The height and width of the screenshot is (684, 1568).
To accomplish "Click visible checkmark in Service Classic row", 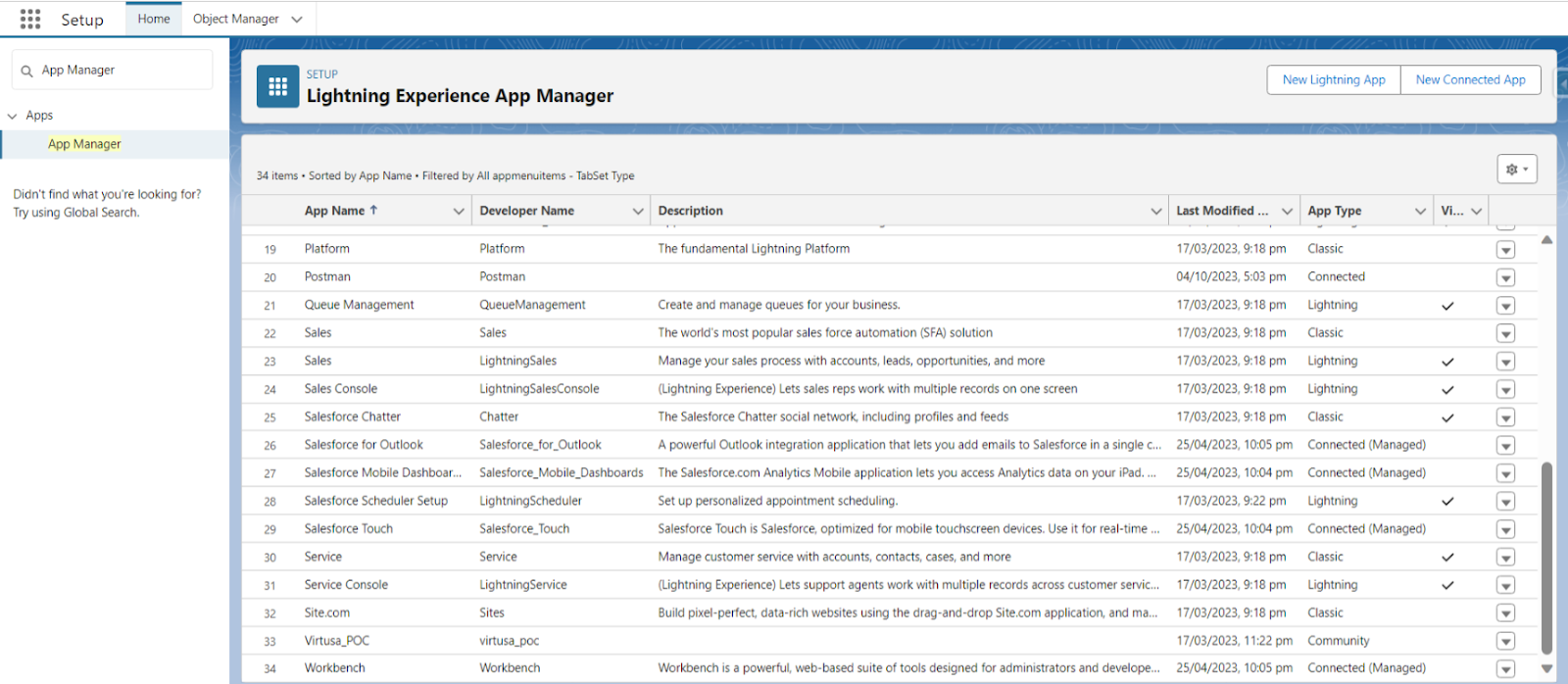I will 1447,558.
